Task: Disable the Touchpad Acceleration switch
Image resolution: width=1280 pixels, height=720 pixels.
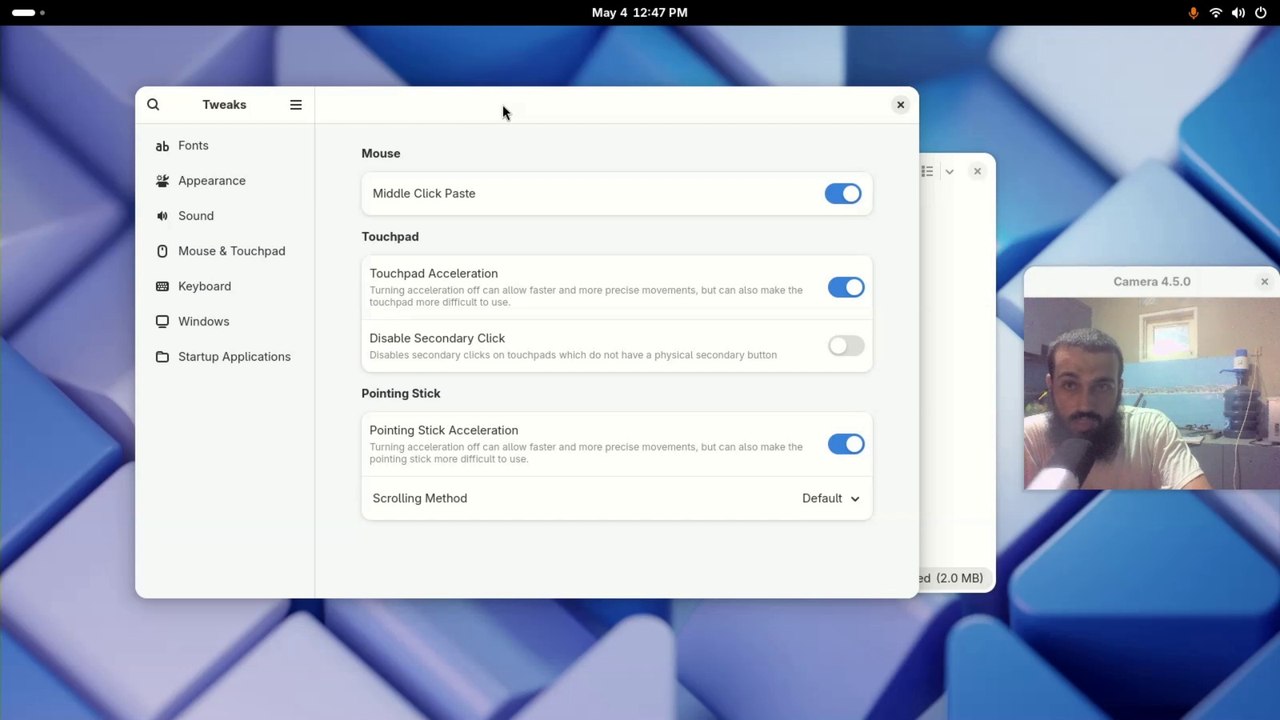Action: [846, 288]
